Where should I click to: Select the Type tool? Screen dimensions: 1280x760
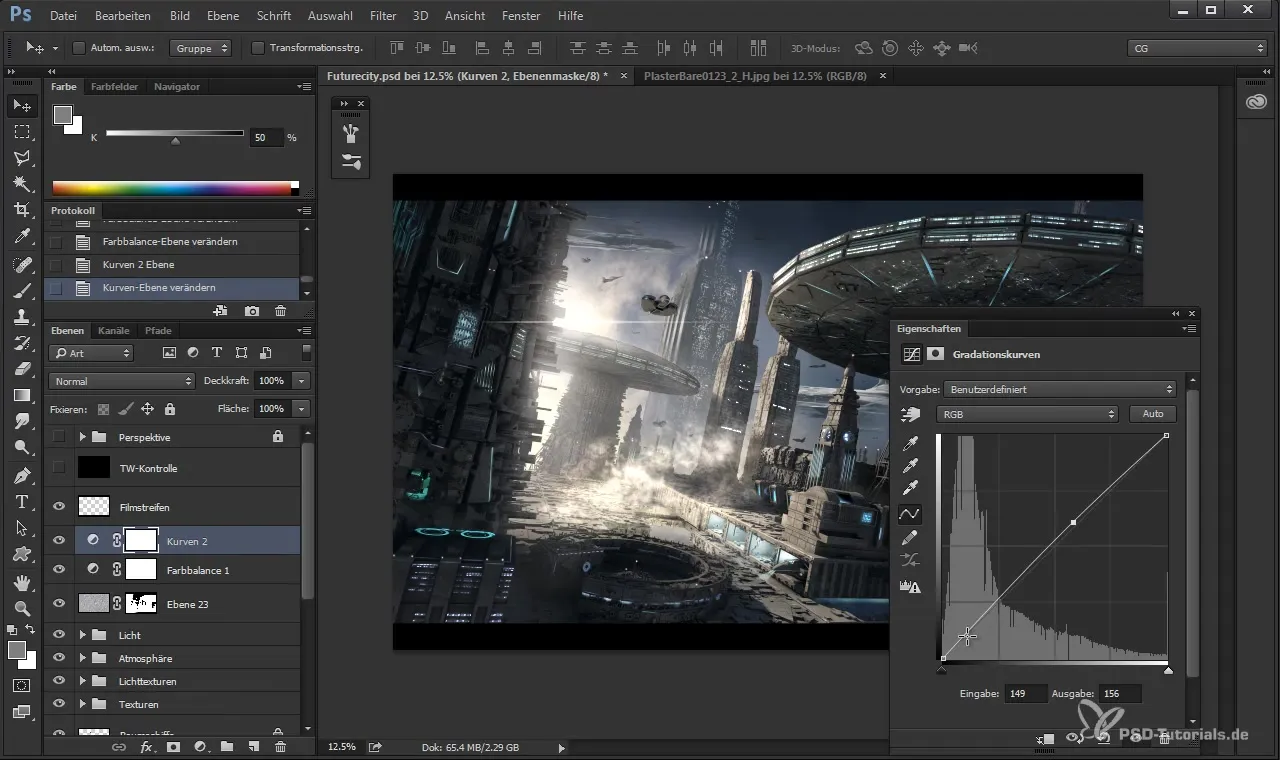pos(22,502)
